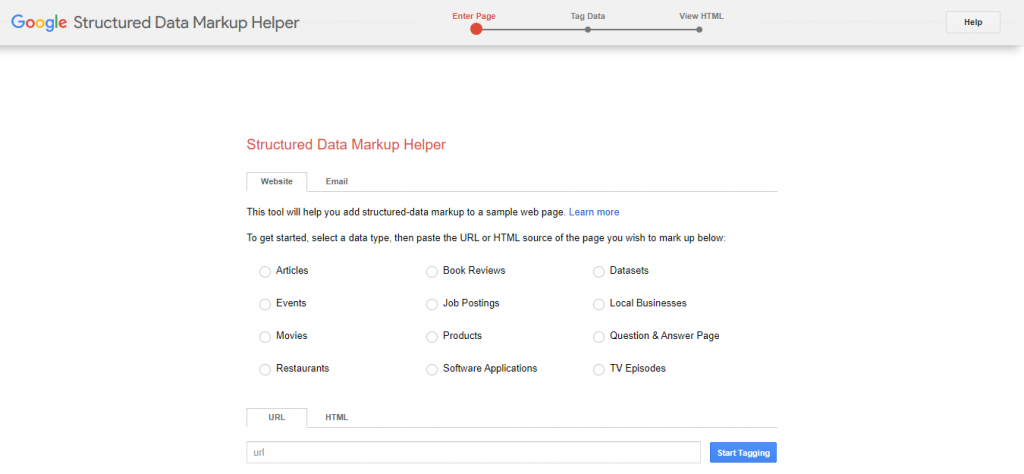Image resolution: width=1024 pixels, height=474 pixels.
Task: Click the Tag Data step marker
Action: click(x=588, y=29)
